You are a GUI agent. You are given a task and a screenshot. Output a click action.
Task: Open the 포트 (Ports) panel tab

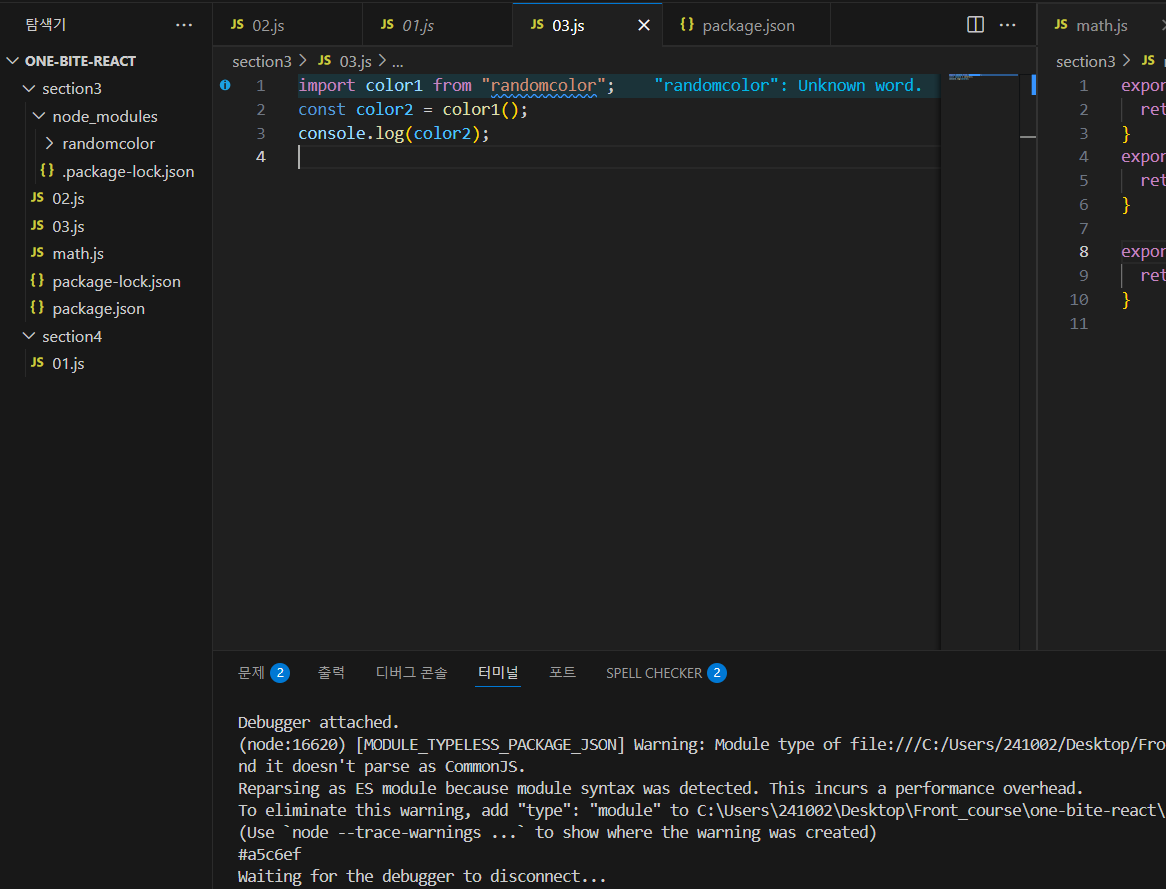[562, 673]
